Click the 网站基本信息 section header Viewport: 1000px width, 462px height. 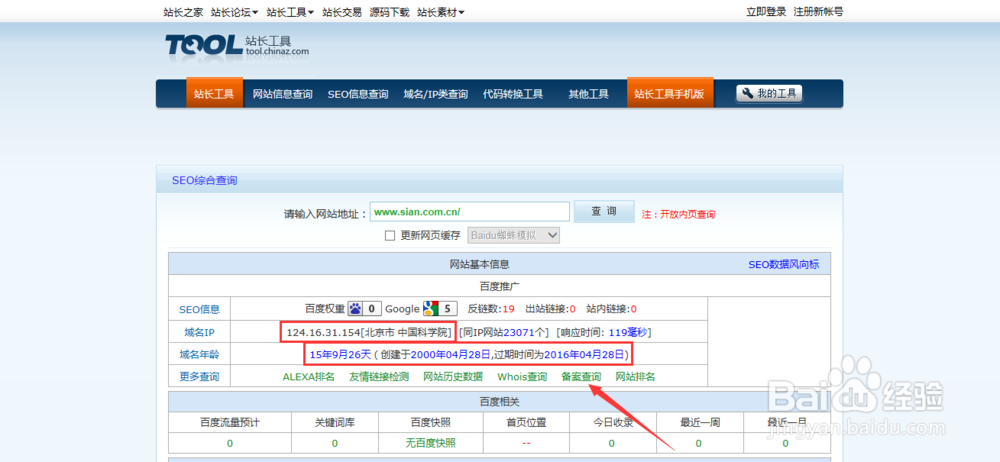coord(480,264)
